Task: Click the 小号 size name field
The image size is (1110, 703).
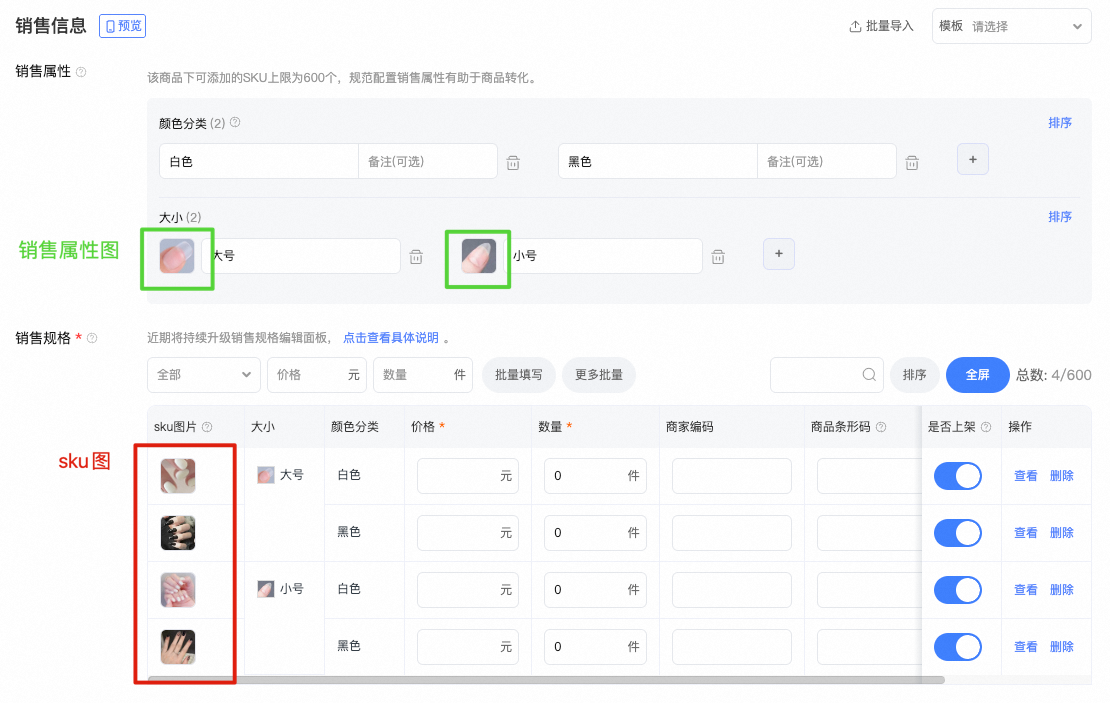Action: pos(602,256)
